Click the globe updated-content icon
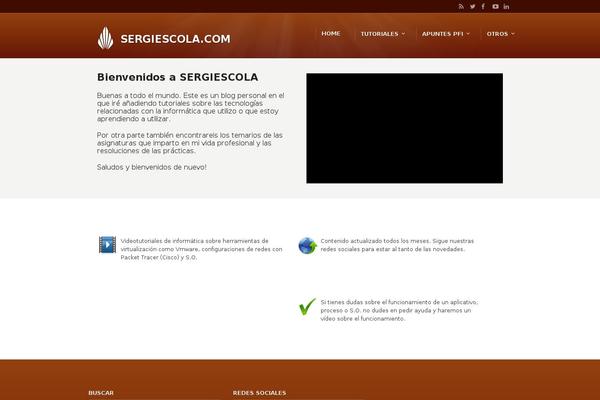The image size is (600, 400). [x=307, y=245]
